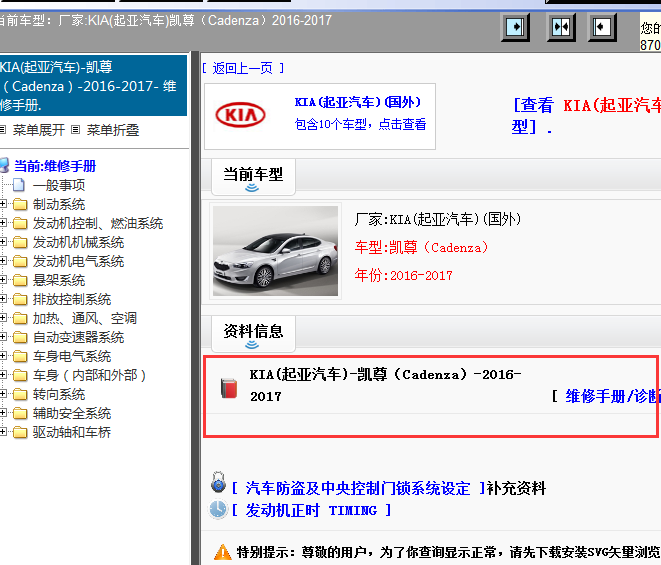Expand the 车身（内部和外部）node
This screenshot has width=661, height=565.
pos(3,375)
